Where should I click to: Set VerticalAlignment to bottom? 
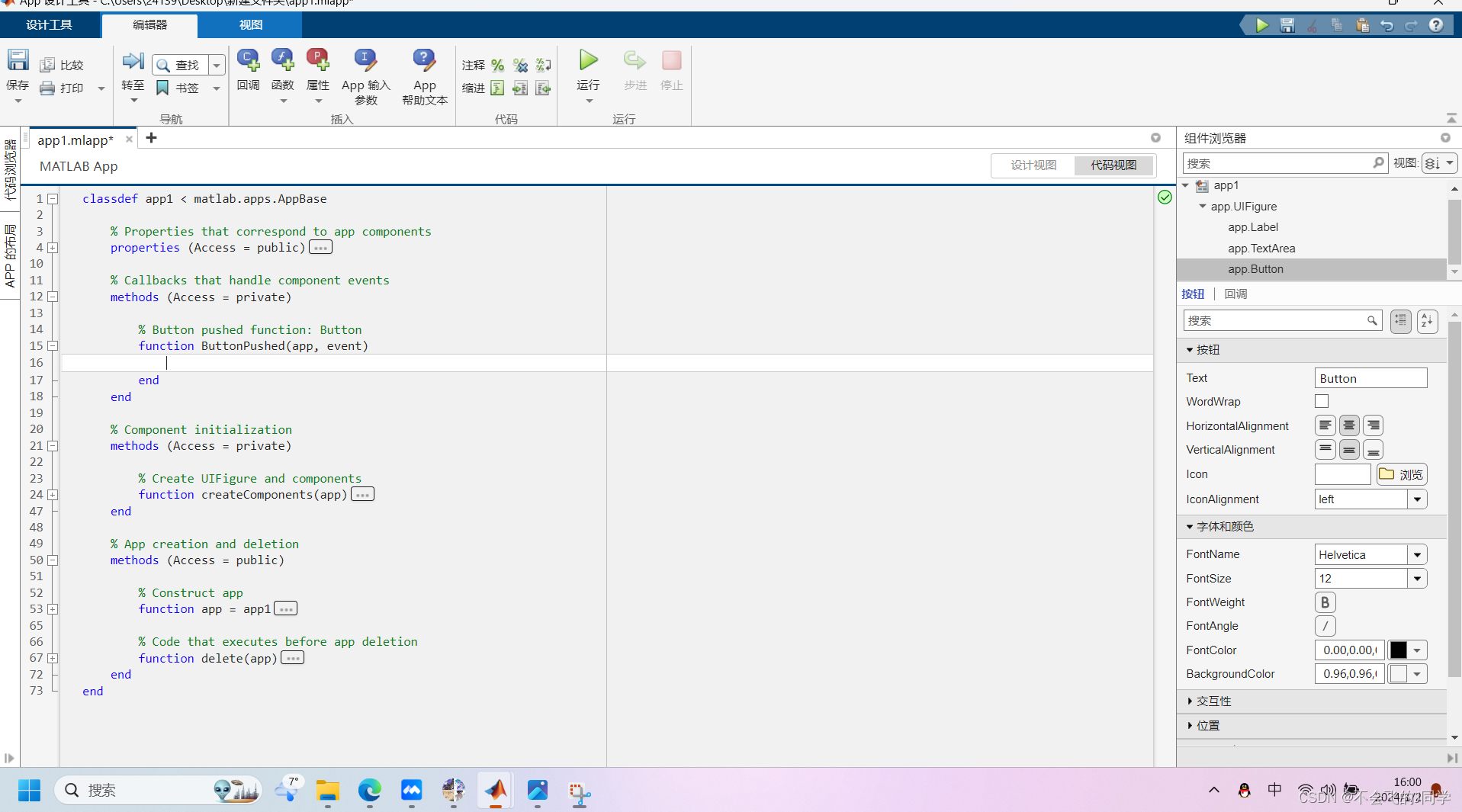[1373, 450]
